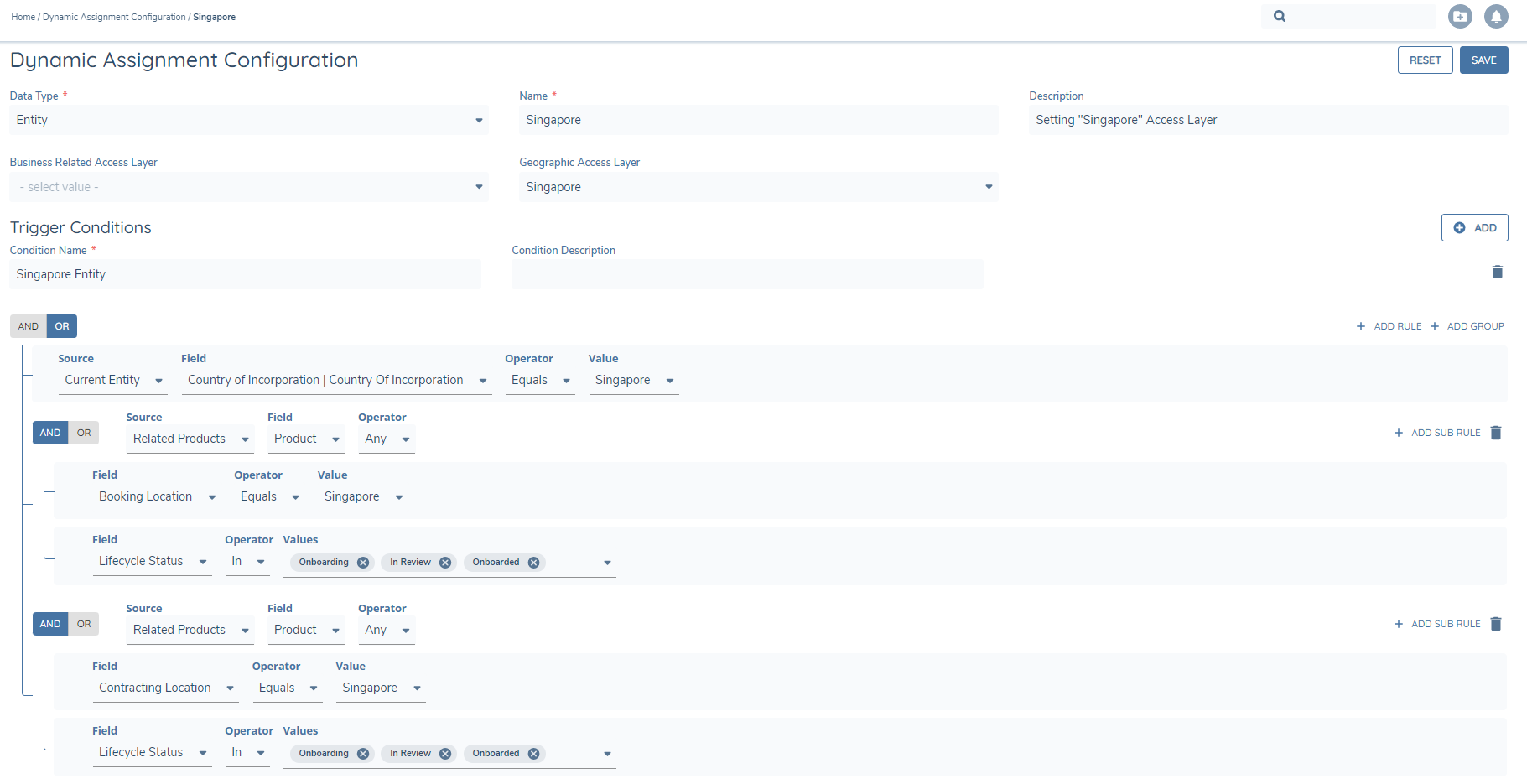The height and width of the screenshot is (784, 1527).
Task: Open Business Related Access Layer dropdown
Action: [249, 187]
